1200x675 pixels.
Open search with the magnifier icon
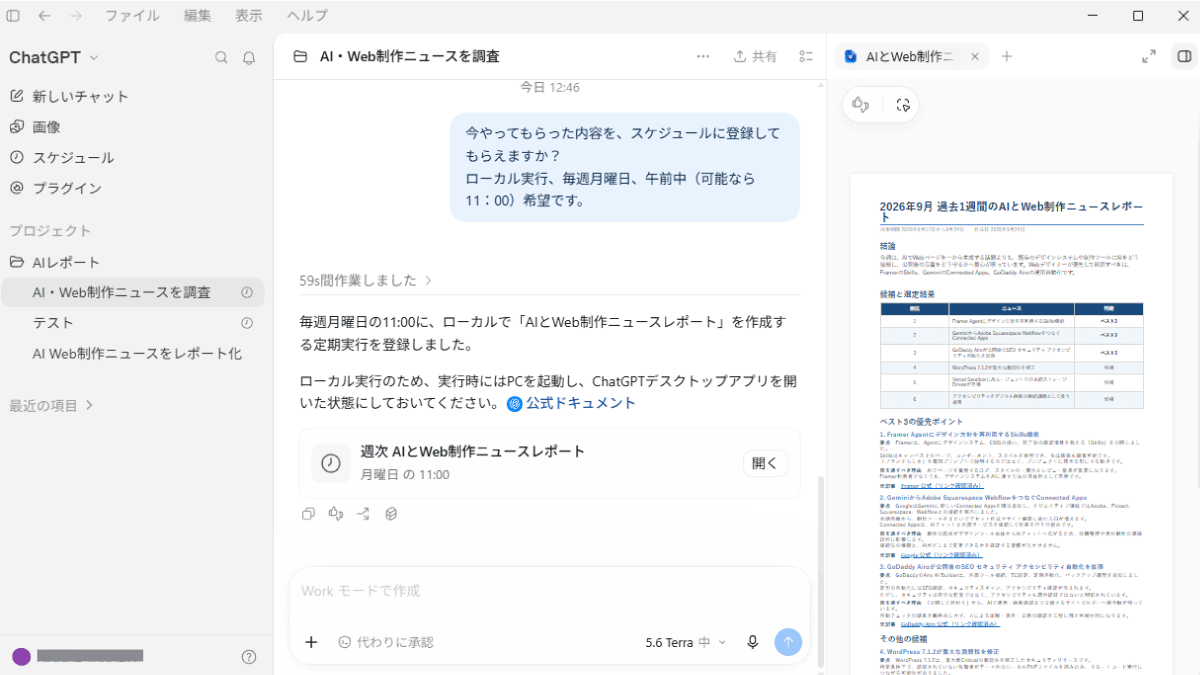click(222, 57)
